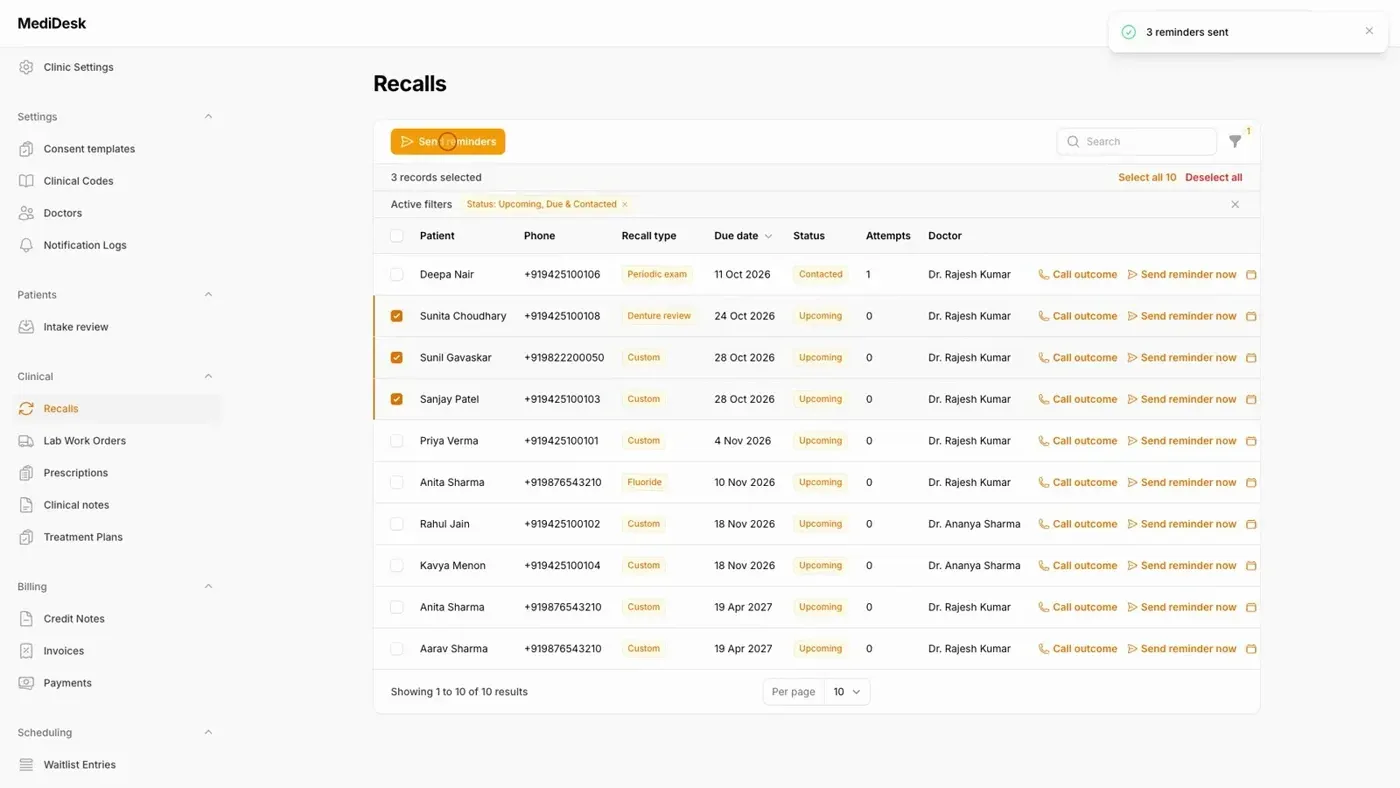Click the calendar icon in Priya Verma's row

(1251, 441)
